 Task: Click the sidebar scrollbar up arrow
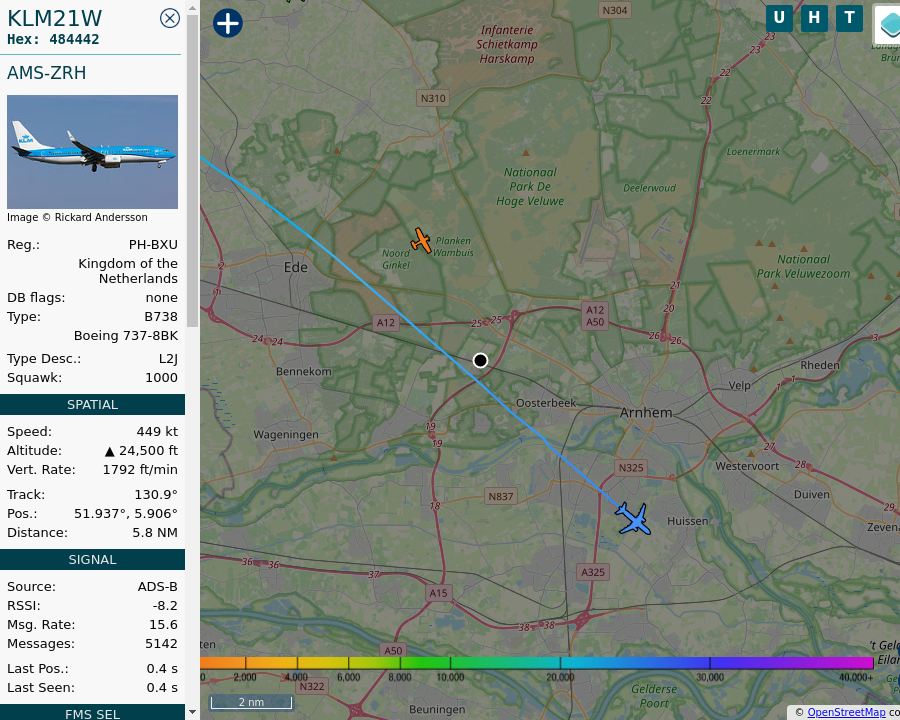click(x=192, y=8)
